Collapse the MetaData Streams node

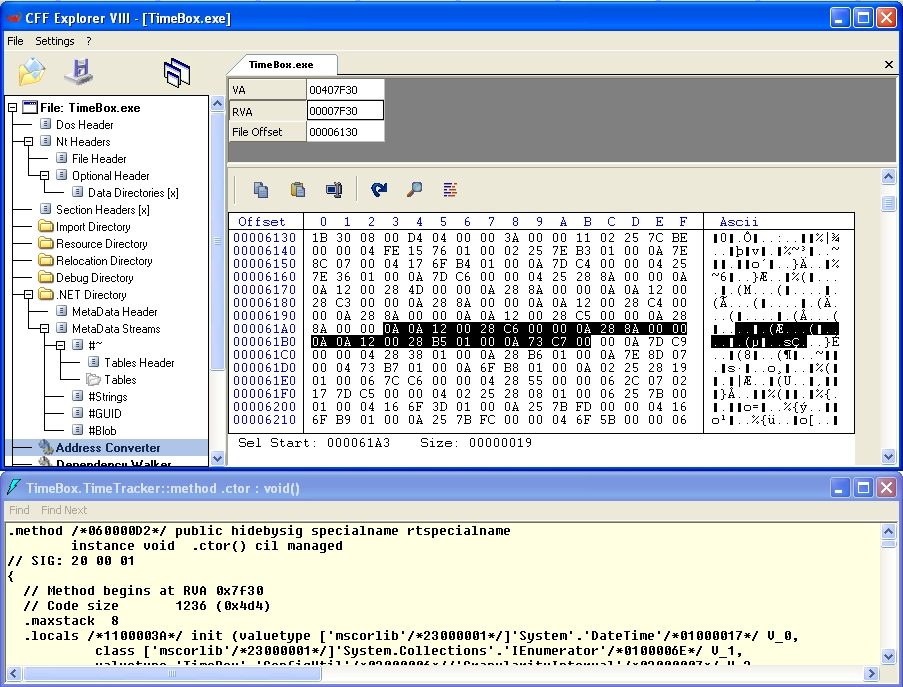[x=45, y=329]
